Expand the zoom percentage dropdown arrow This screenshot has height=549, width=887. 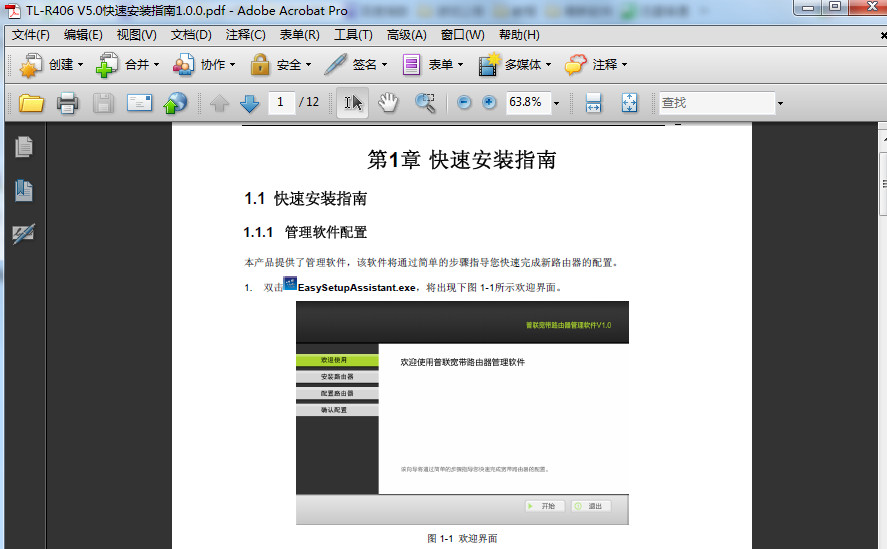point(557,103)
